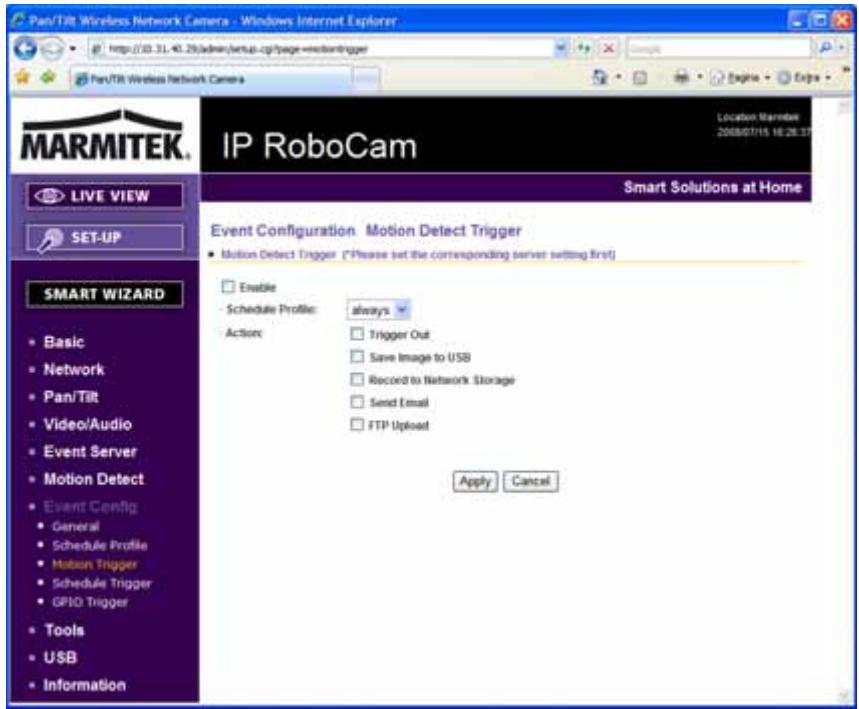Click the Add to Favorites icon

48,77
